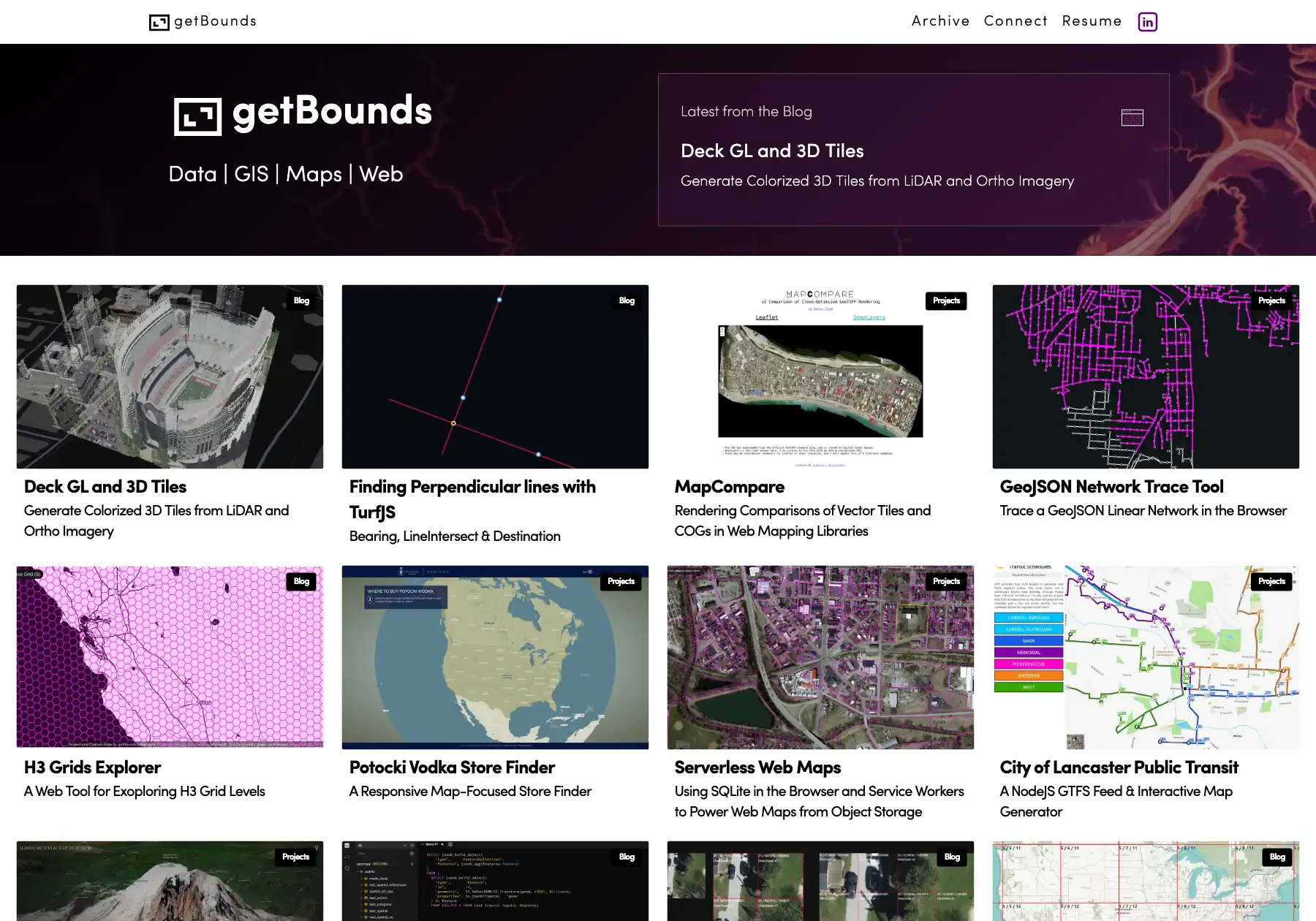The image size is (1316, 921).
Task: Click the Blog badge on the Deck GL card
Action: pyautogui.click(x=301, y=300)
